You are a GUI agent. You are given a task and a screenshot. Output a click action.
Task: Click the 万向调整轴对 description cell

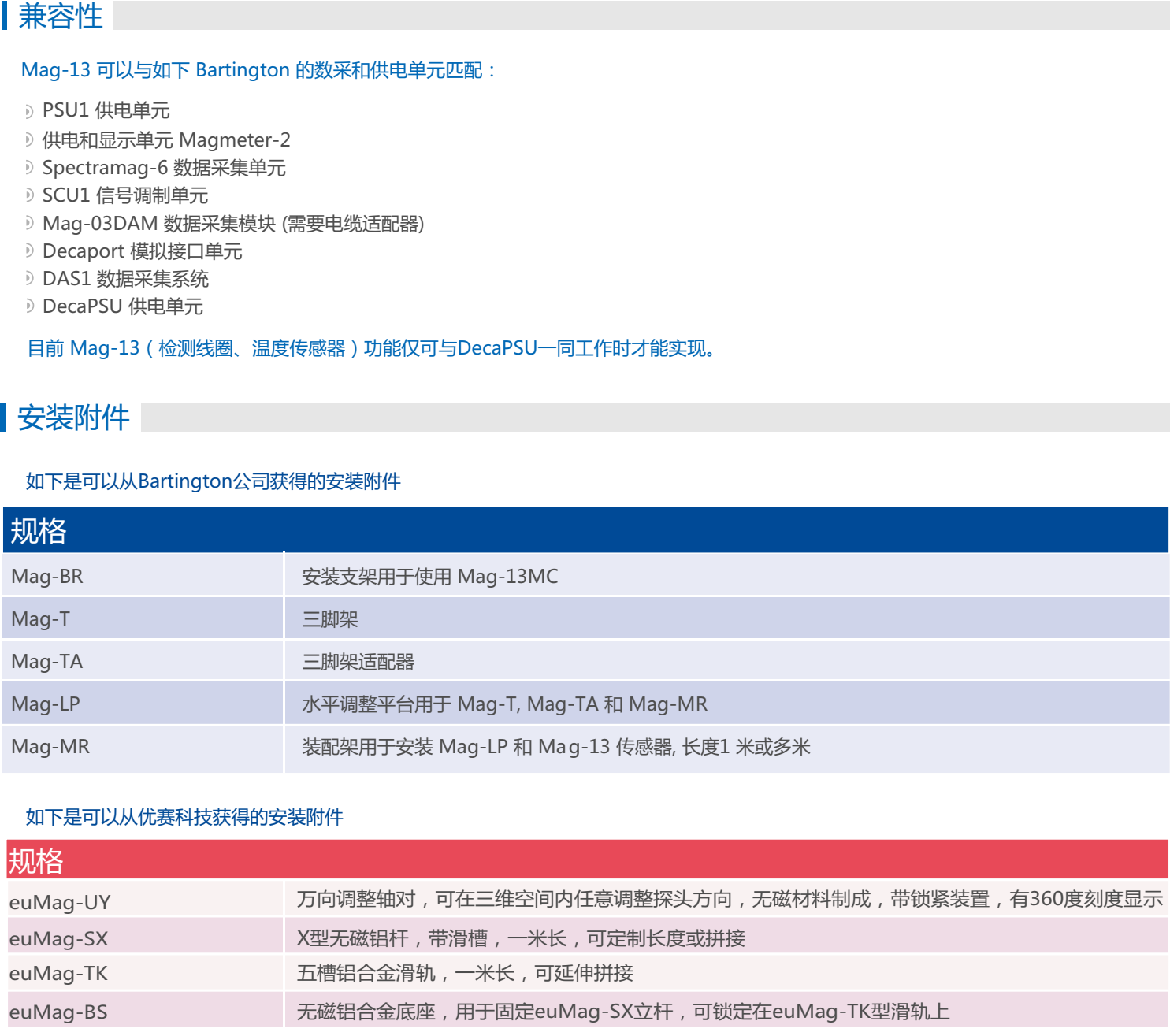click(726, 900)
